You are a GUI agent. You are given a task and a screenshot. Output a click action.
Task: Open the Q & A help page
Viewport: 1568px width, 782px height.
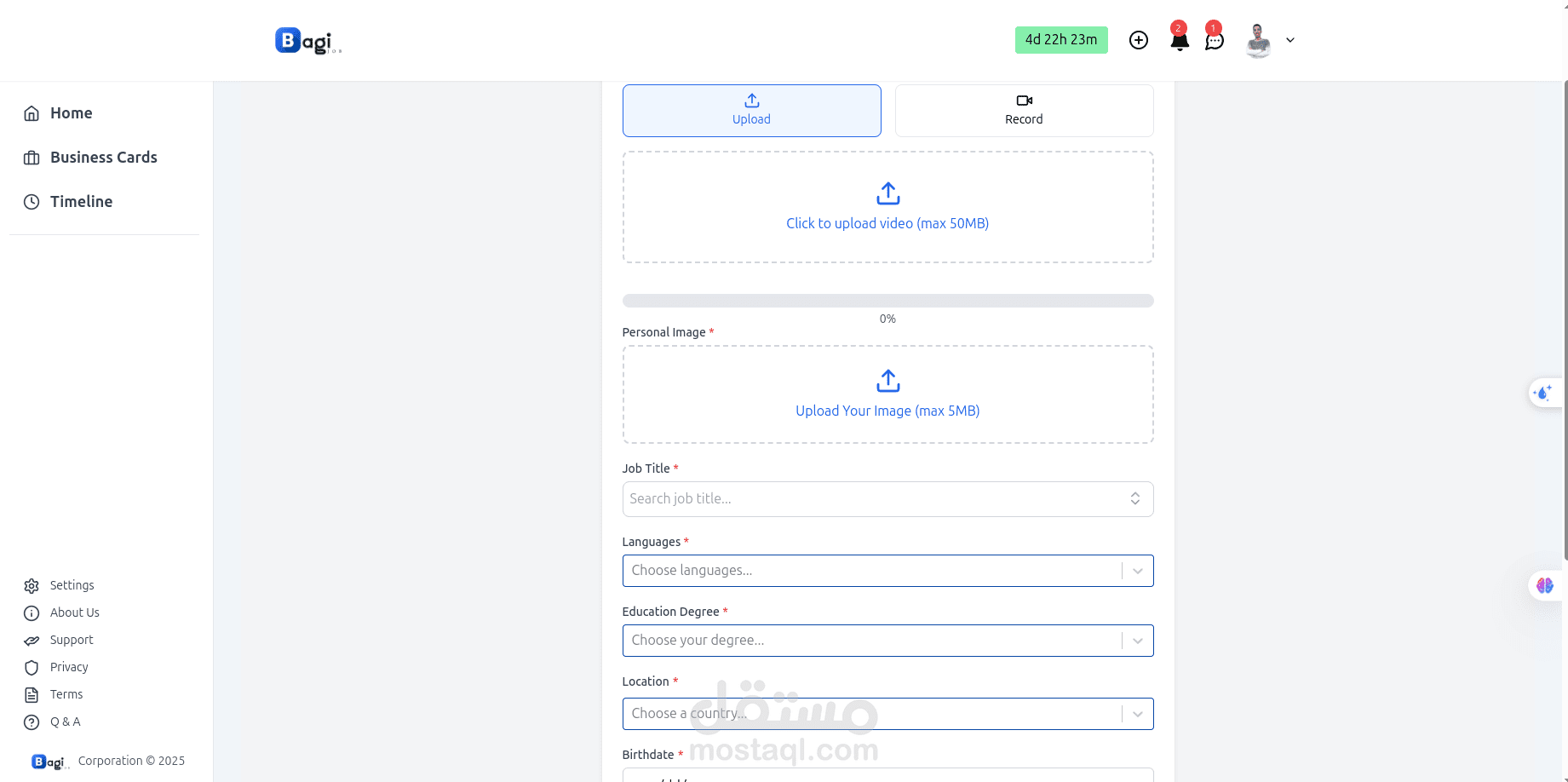[65, 722]
